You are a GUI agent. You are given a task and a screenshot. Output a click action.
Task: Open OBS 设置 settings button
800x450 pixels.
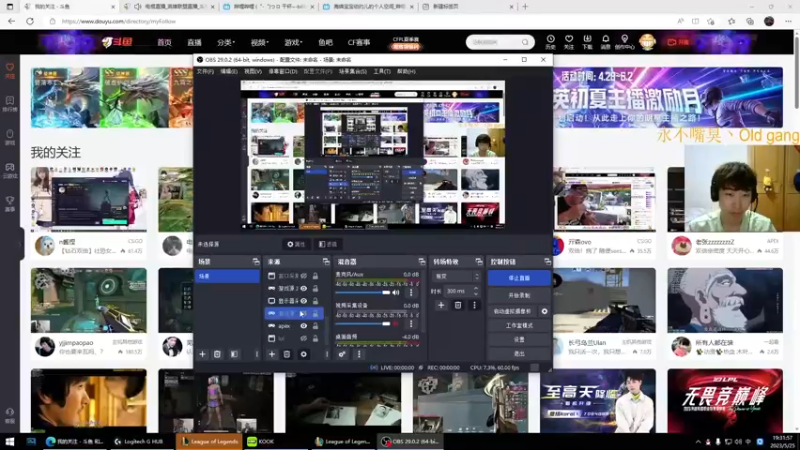tap(519, 339)
